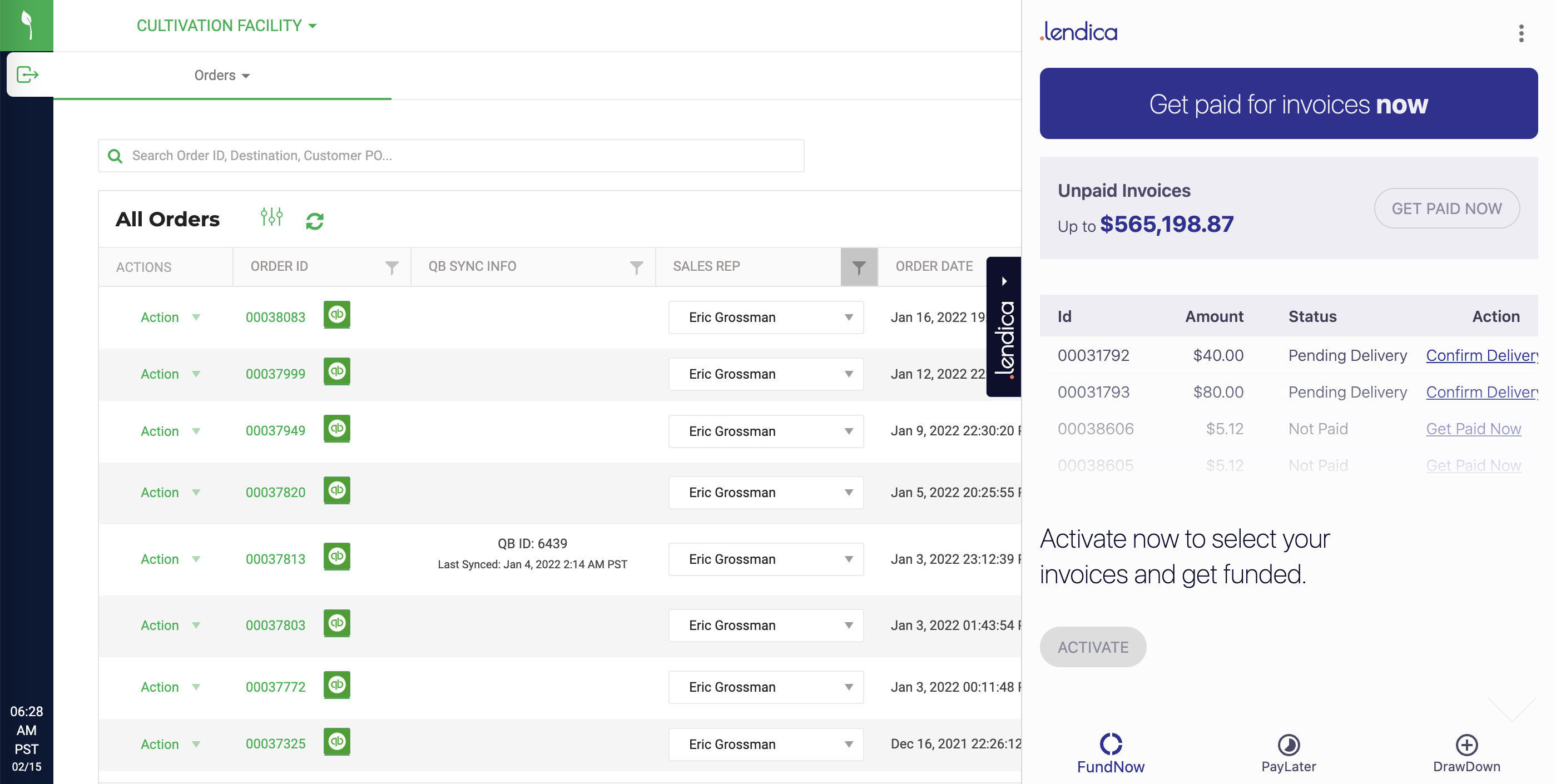The width and height of the screenshot is (1556, 784).
Task: Click Confirm Delivery link for invoice 00031792
Action: (x=1481, y=355)
